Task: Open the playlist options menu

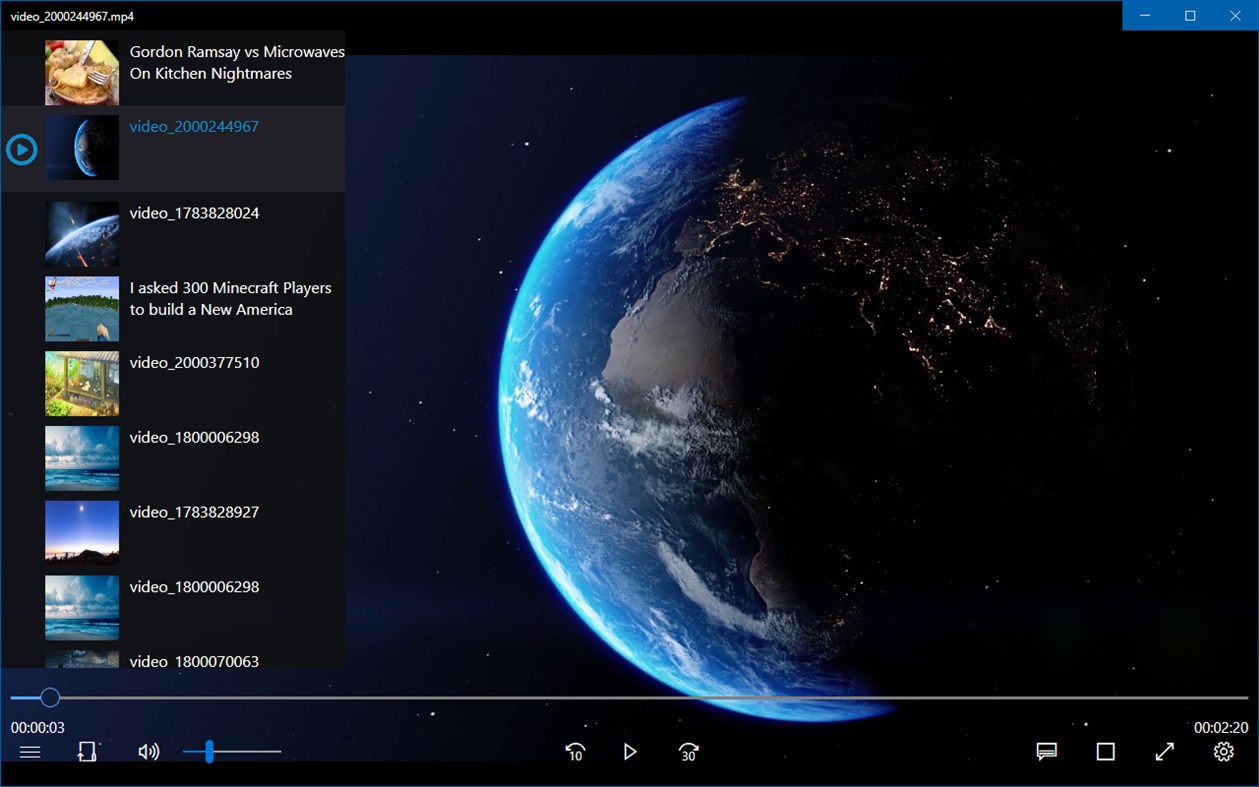Action: 30,751
